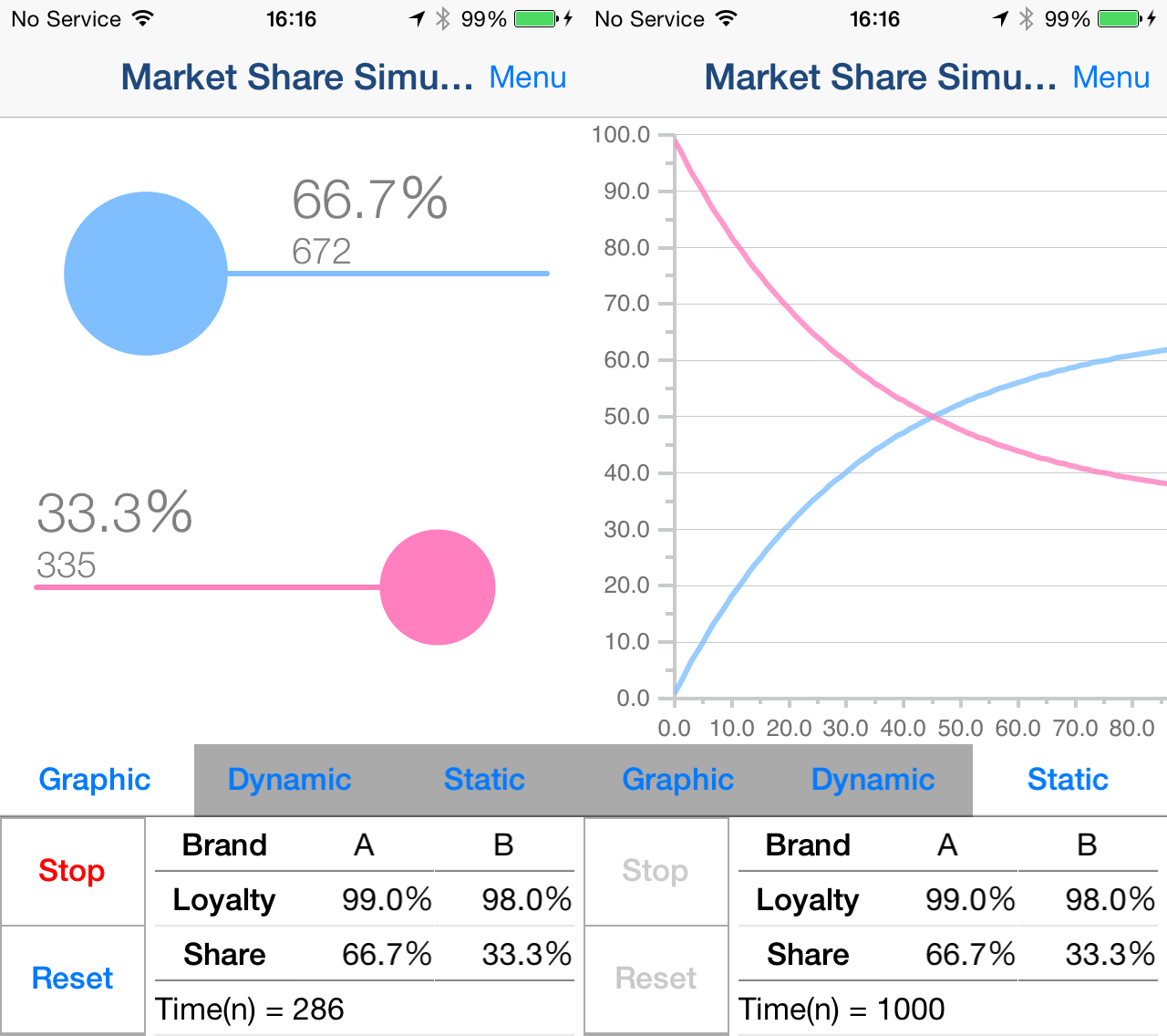Image resolution: width=1167 pixels, height=1036 pixels.
Task: Tap Brand A loyalty value on left screen
Action: tap(387, 900)
